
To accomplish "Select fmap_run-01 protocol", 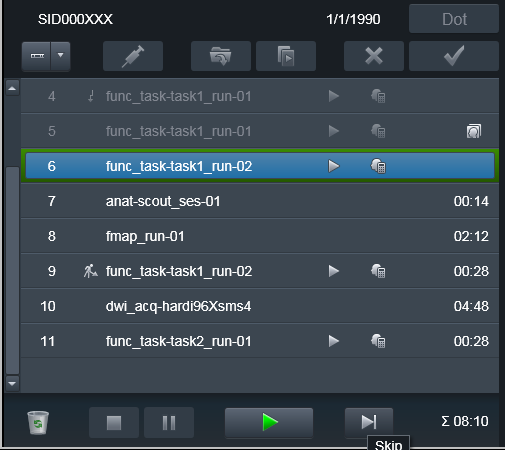I will [260, 236].
